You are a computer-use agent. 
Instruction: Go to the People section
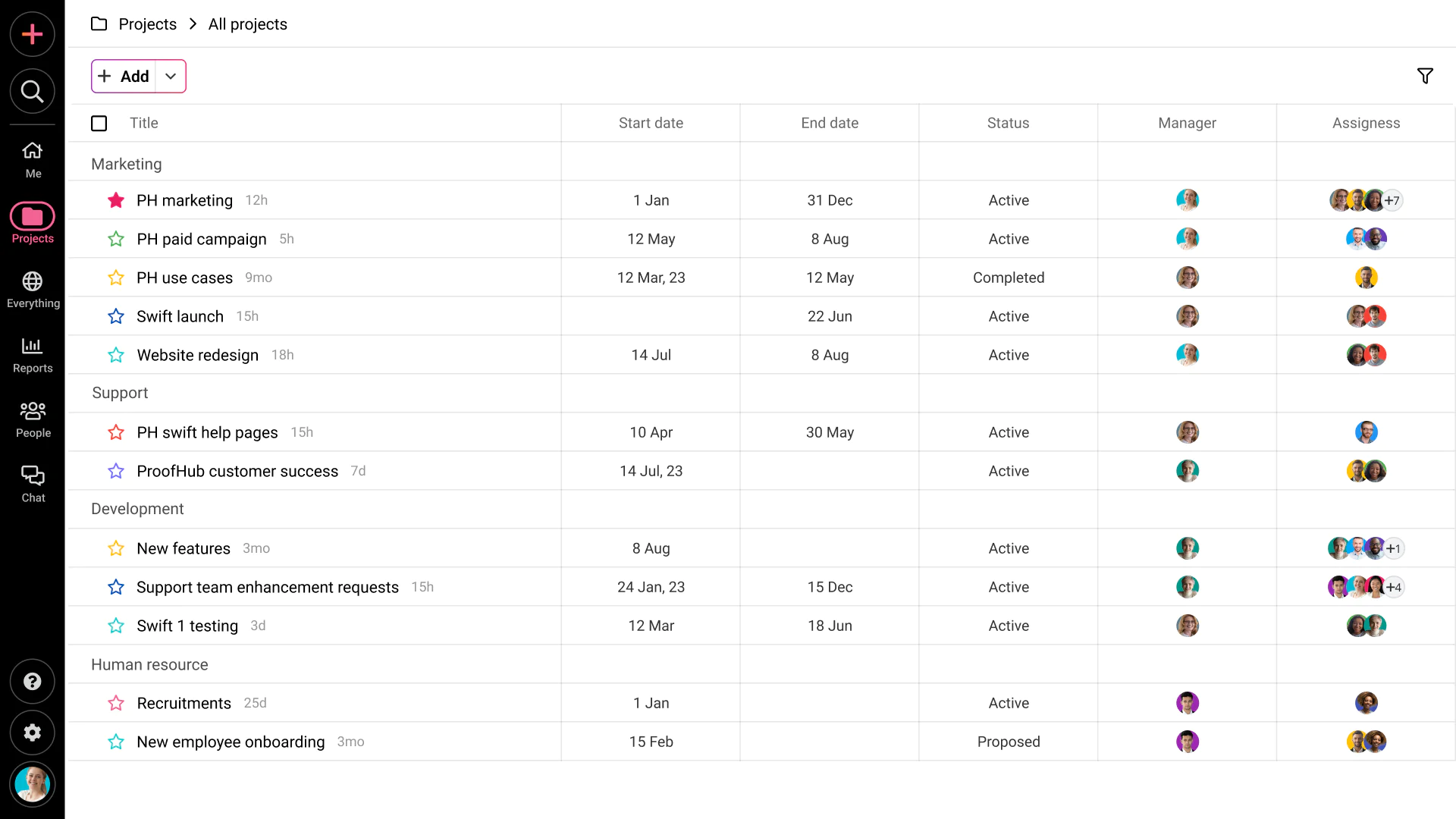coord(33,419)
